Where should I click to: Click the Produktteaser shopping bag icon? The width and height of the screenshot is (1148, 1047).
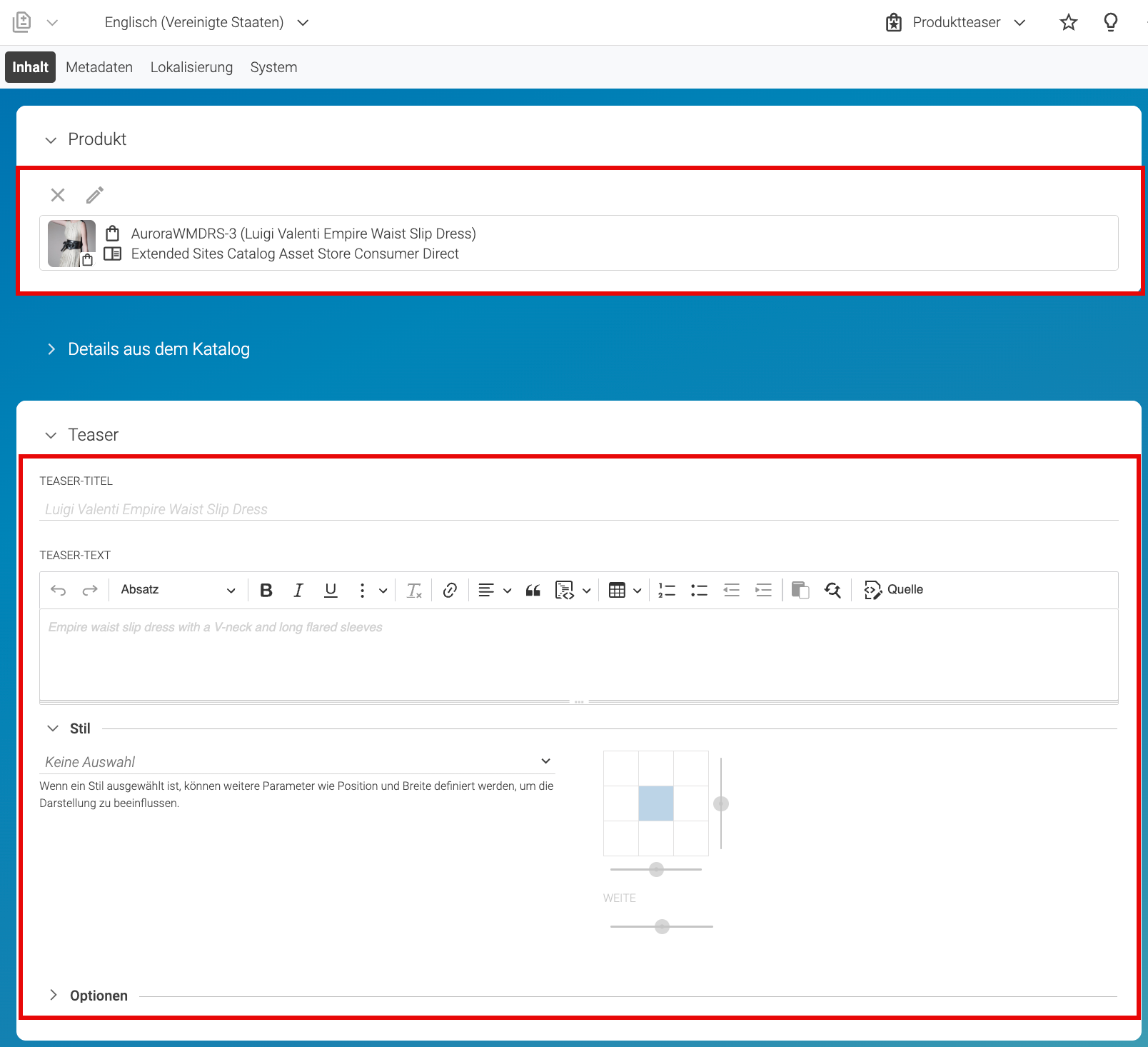tap(894, 23)
